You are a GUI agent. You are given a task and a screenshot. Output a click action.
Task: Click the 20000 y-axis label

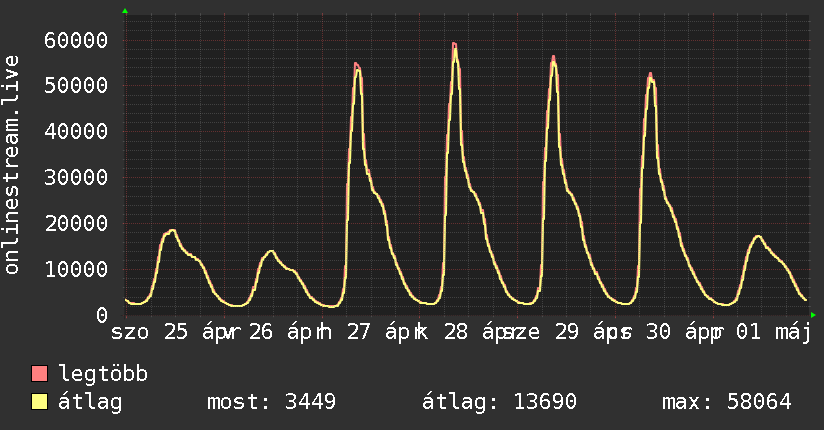tap(76, 223)
